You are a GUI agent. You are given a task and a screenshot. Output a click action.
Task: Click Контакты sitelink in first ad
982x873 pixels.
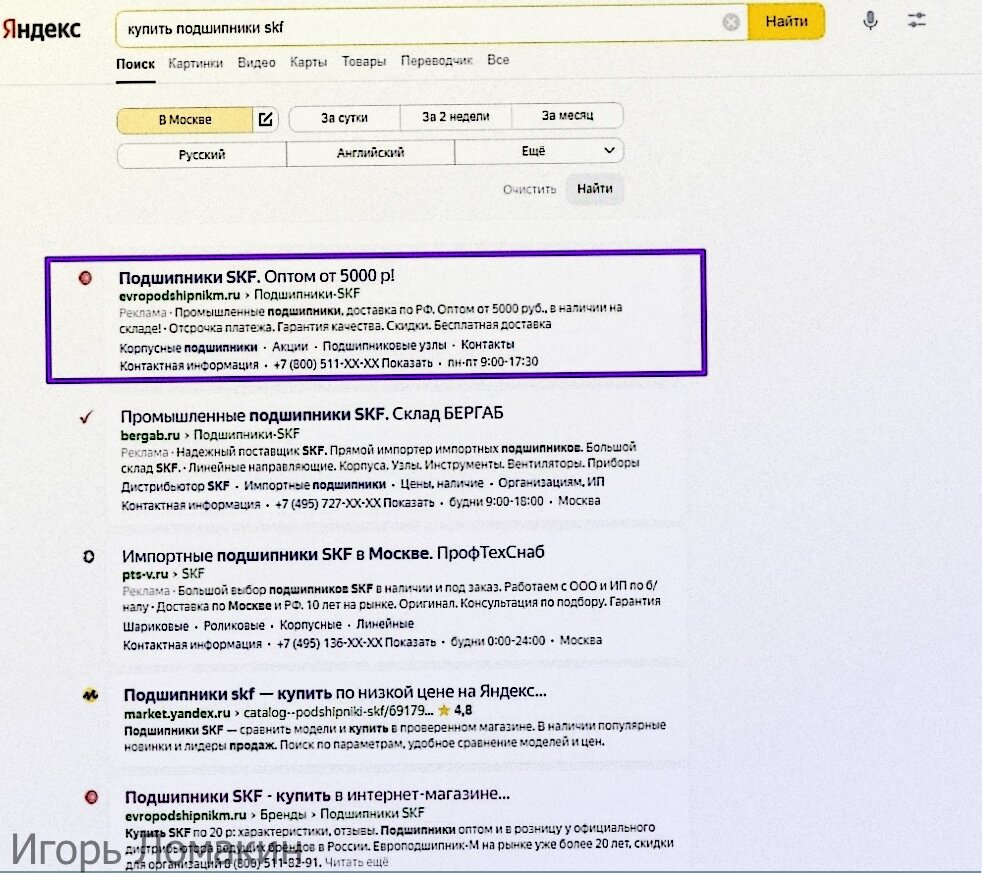click(x=487, y=344)
